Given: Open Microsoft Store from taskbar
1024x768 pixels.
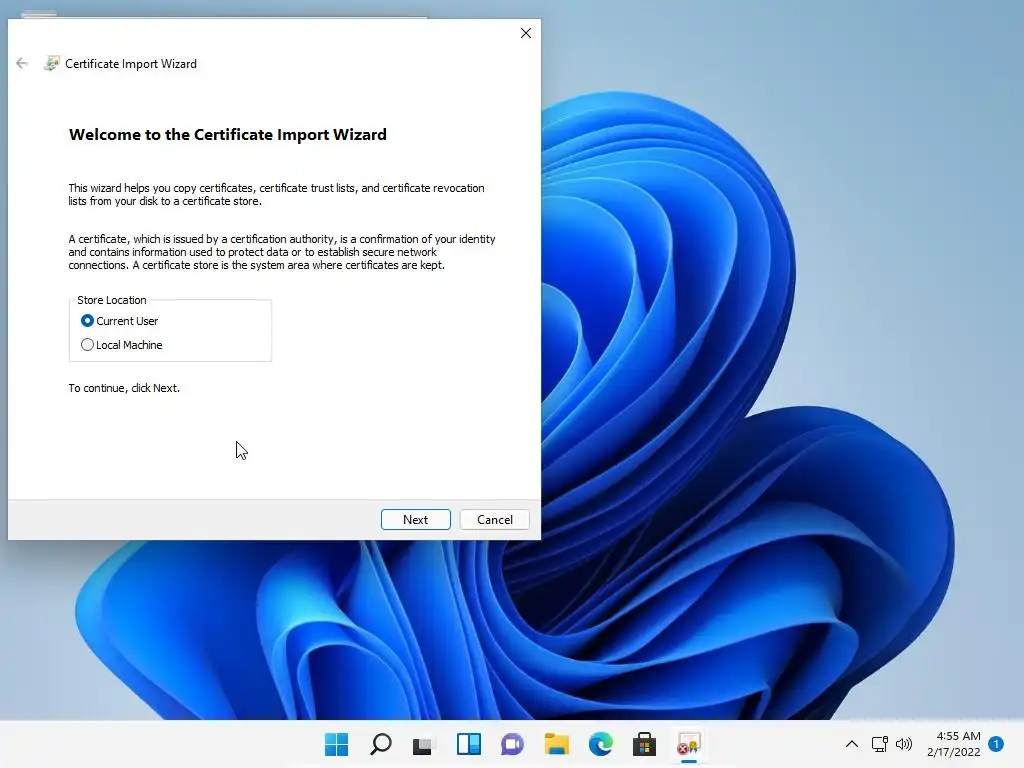Looking at the screenshot, I should (x=645, y=744).
